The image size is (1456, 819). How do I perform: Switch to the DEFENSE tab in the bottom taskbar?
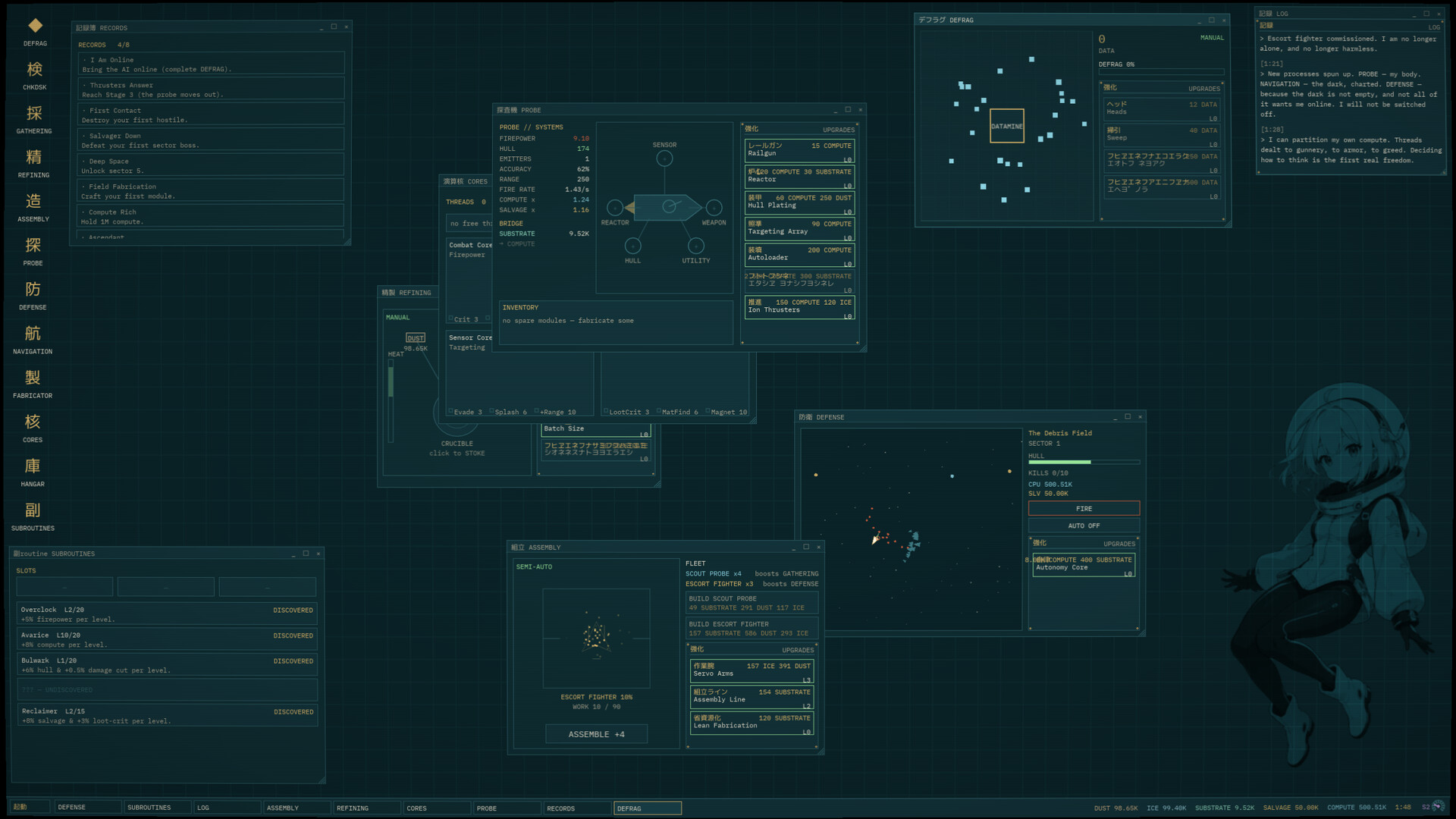coord(88,808)
